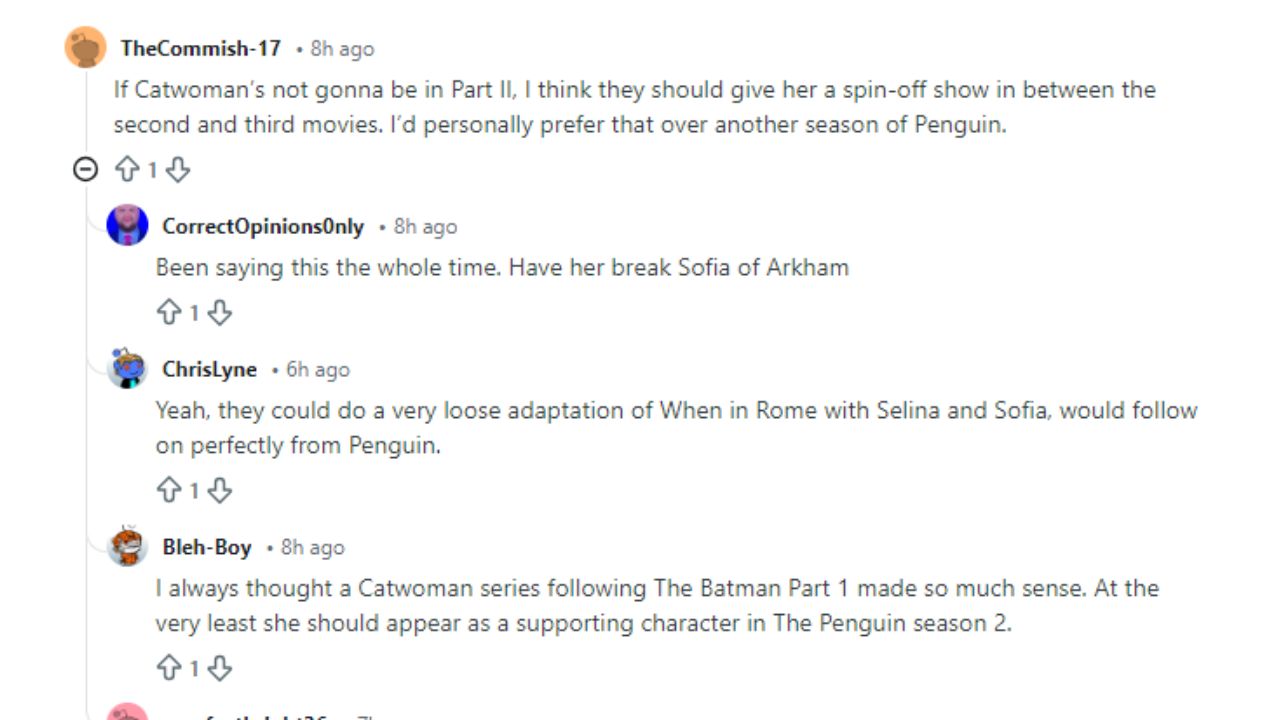
Task: Upvote ChrisLyne's When in Rome comment
Action: [167, 490]
